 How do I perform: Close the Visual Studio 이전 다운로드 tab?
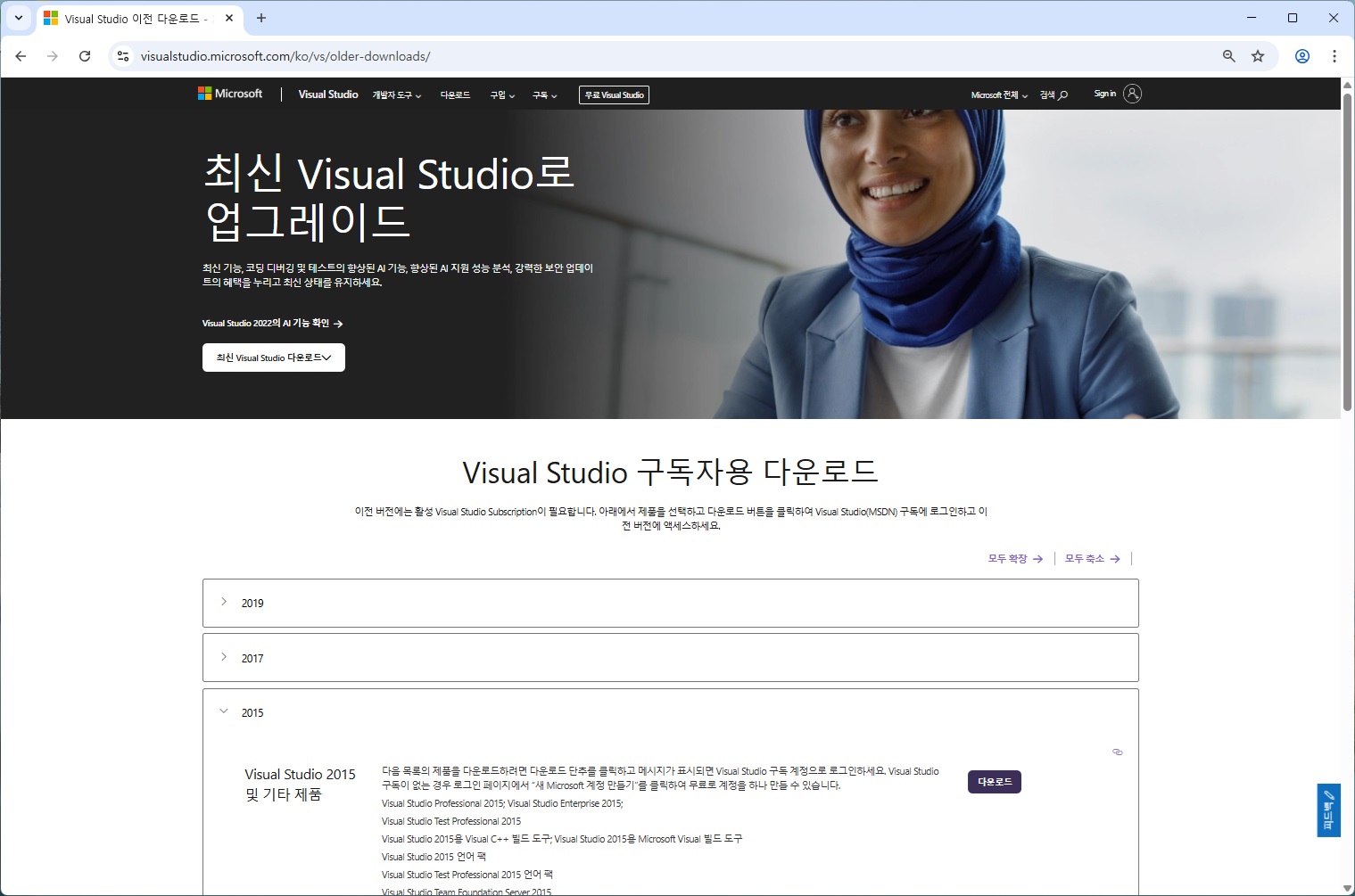click(x=229, y=18)
